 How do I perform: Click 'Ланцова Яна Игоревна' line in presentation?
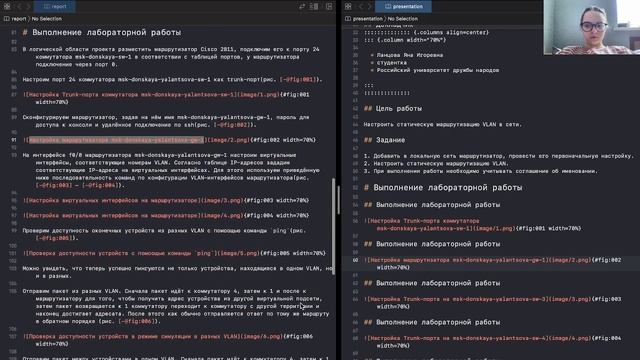pyautogui.click(x=409, y=55)
